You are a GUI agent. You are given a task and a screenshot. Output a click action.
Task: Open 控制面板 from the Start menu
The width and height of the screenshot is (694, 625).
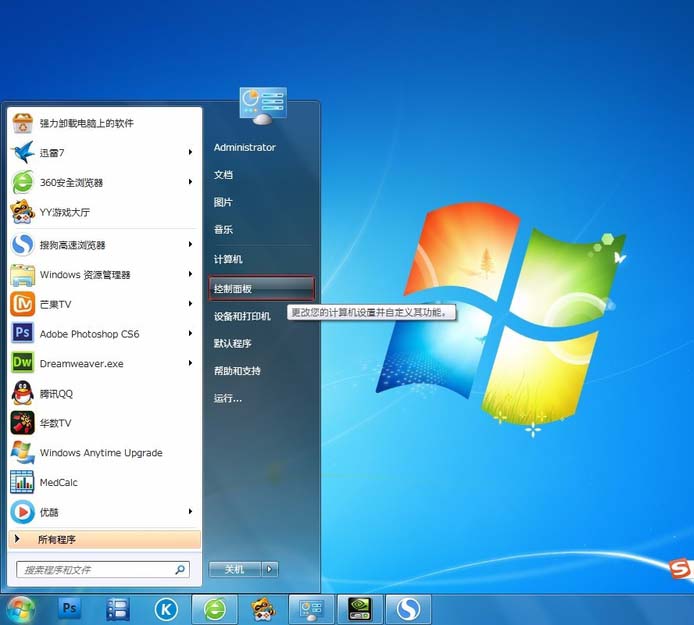(233, 289)
